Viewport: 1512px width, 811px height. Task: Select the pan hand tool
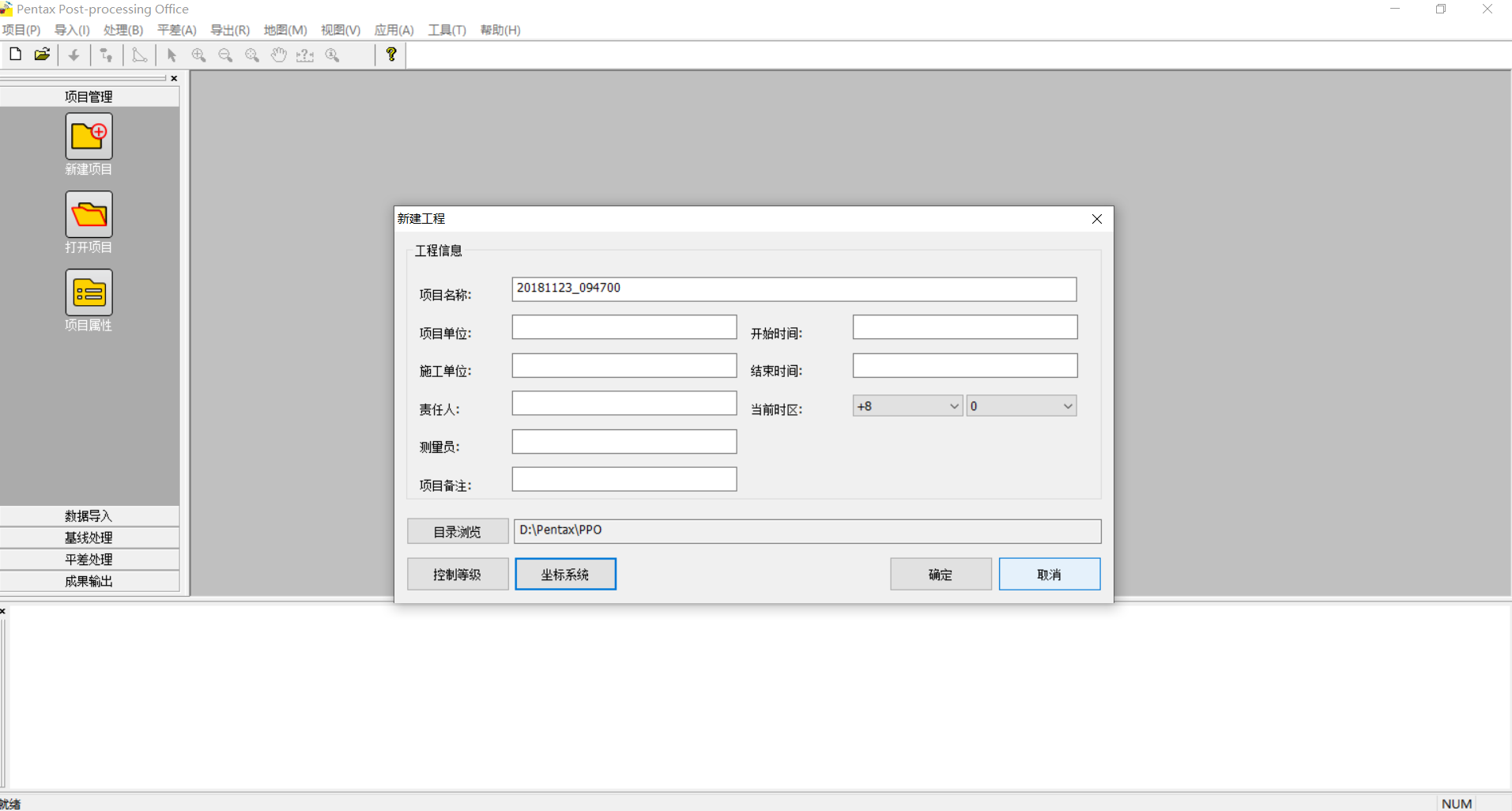tap(278, 55)
